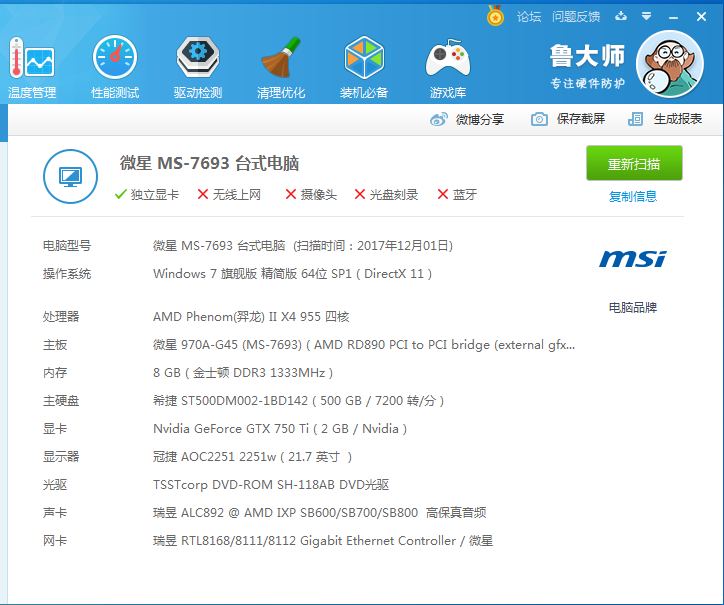Open 游戏库 gamepad icon
The image size is (724, 605).
click(447, 58)
